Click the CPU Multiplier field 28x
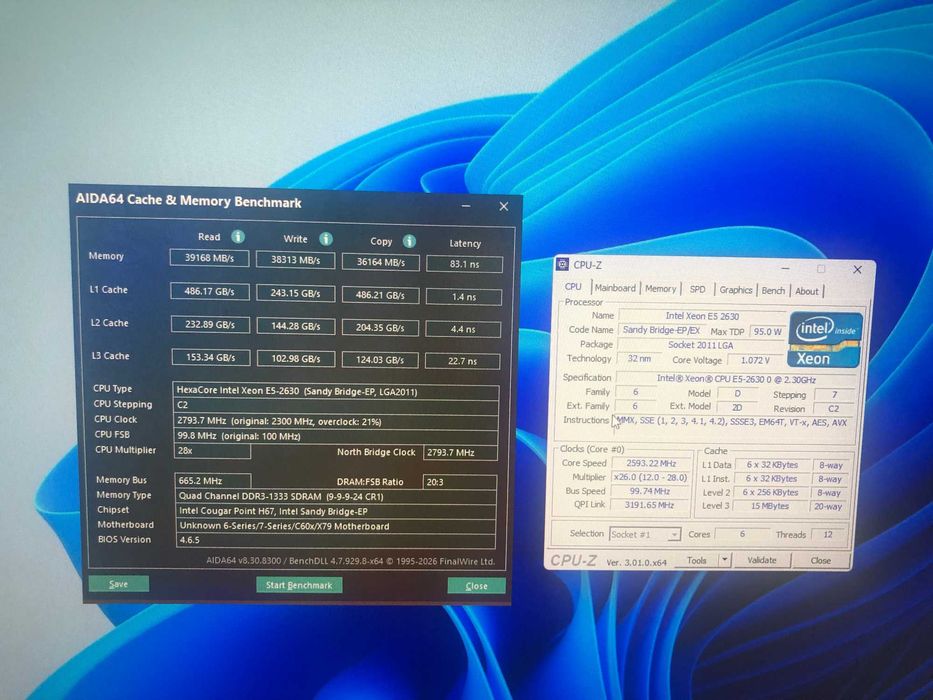 tap(212, 451)
